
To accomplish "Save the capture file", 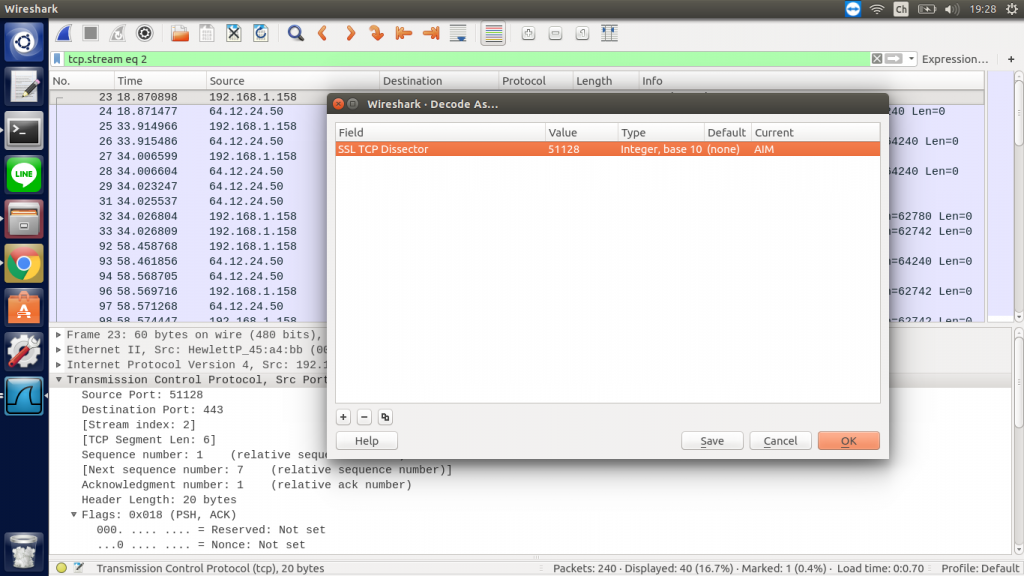I will (x=206, y=33).
